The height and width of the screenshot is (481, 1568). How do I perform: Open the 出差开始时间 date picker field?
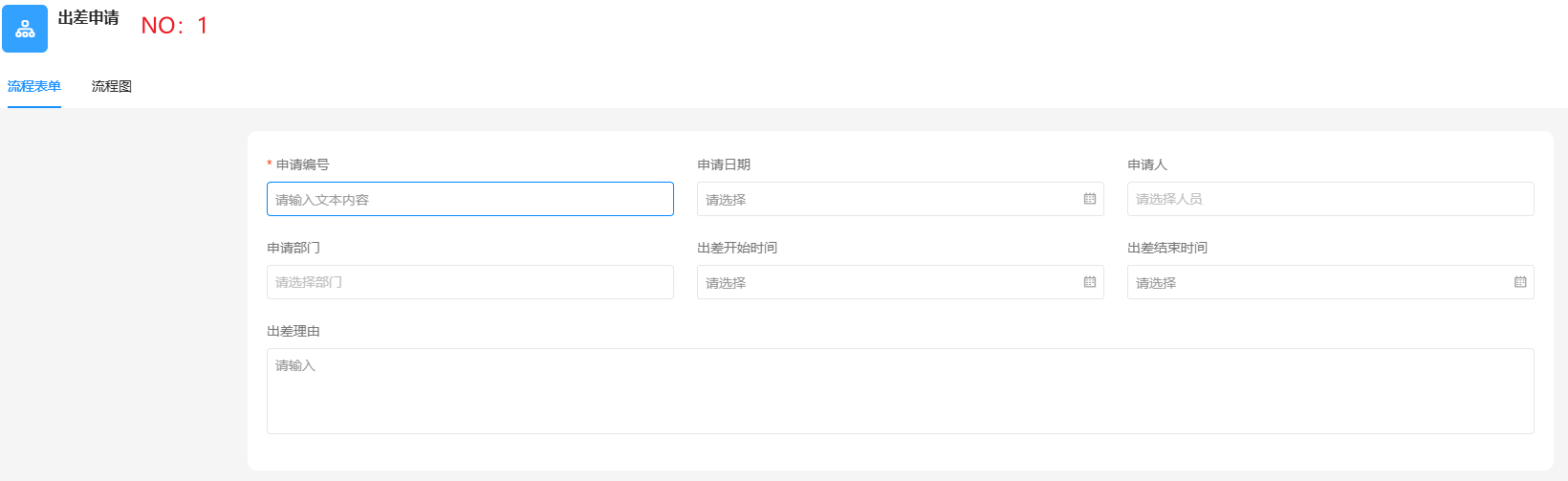pos(889,282)
